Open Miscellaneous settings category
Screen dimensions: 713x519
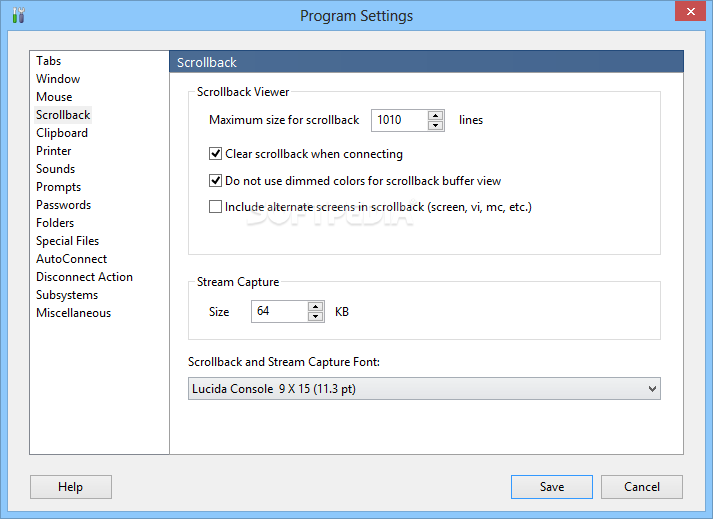click(x=73, y=313)
